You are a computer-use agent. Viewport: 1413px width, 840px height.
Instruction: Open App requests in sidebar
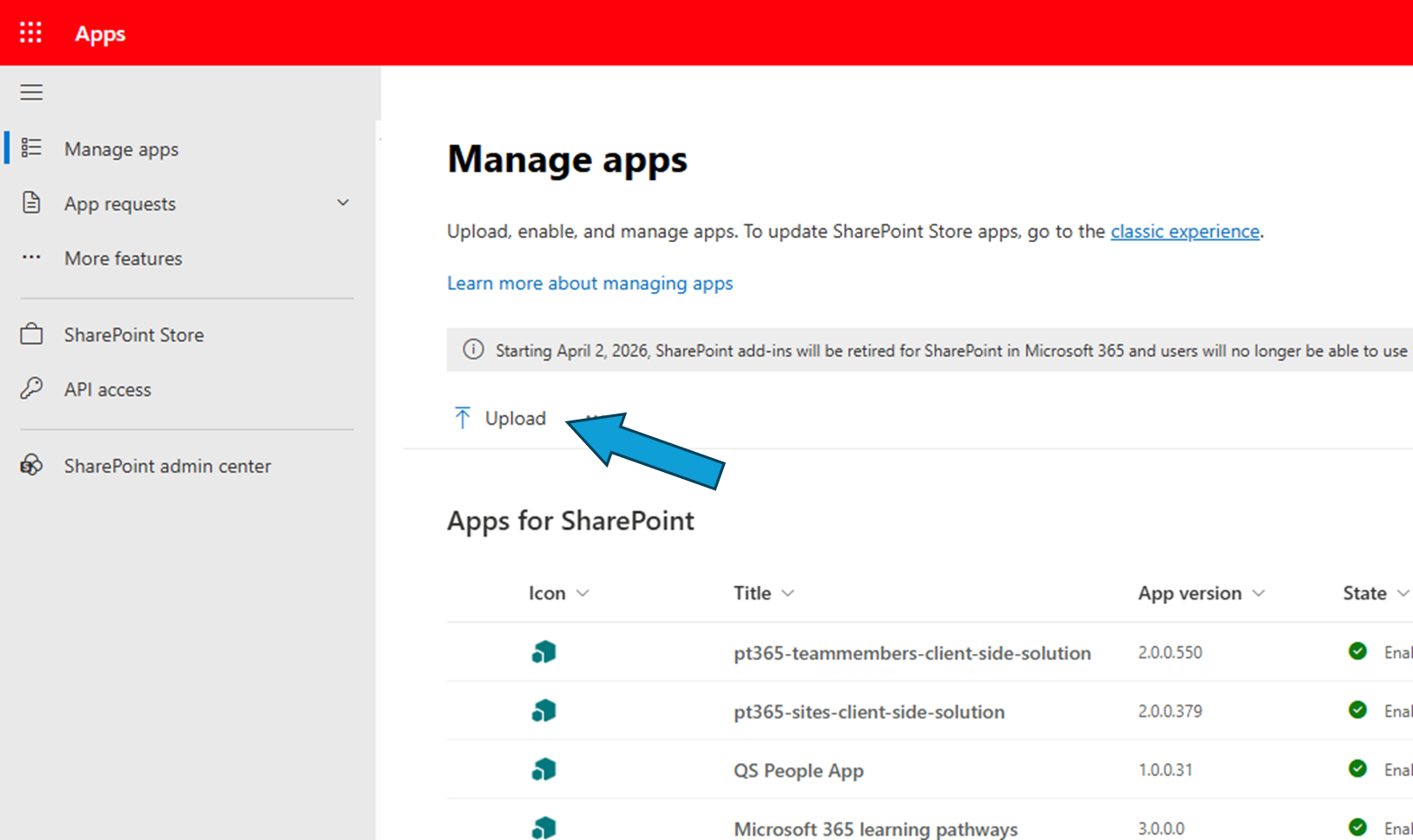[120, 204]
